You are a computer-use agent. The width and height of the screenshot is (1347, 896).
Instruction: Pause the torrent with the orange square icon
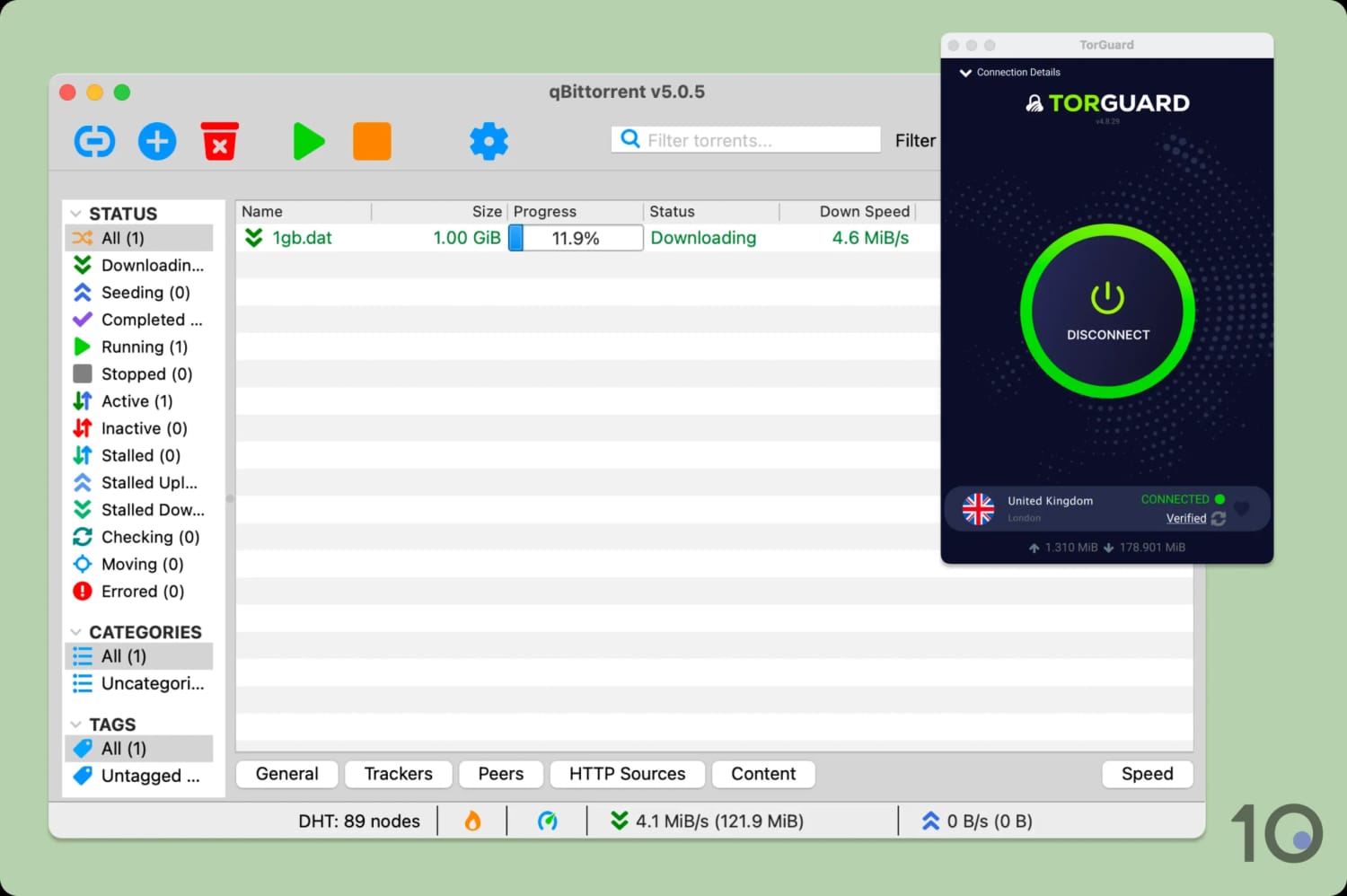372,141
